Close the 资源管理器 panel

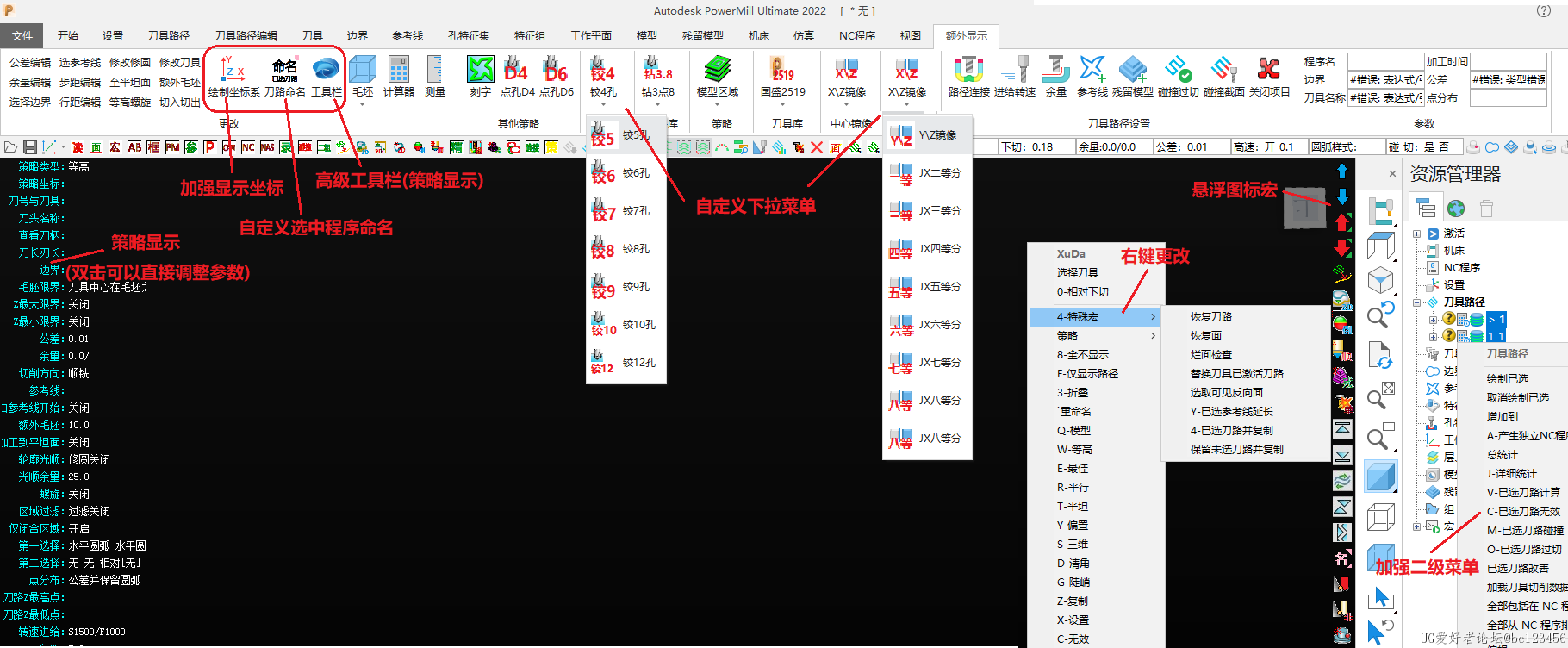click(x=1392, y=173)
